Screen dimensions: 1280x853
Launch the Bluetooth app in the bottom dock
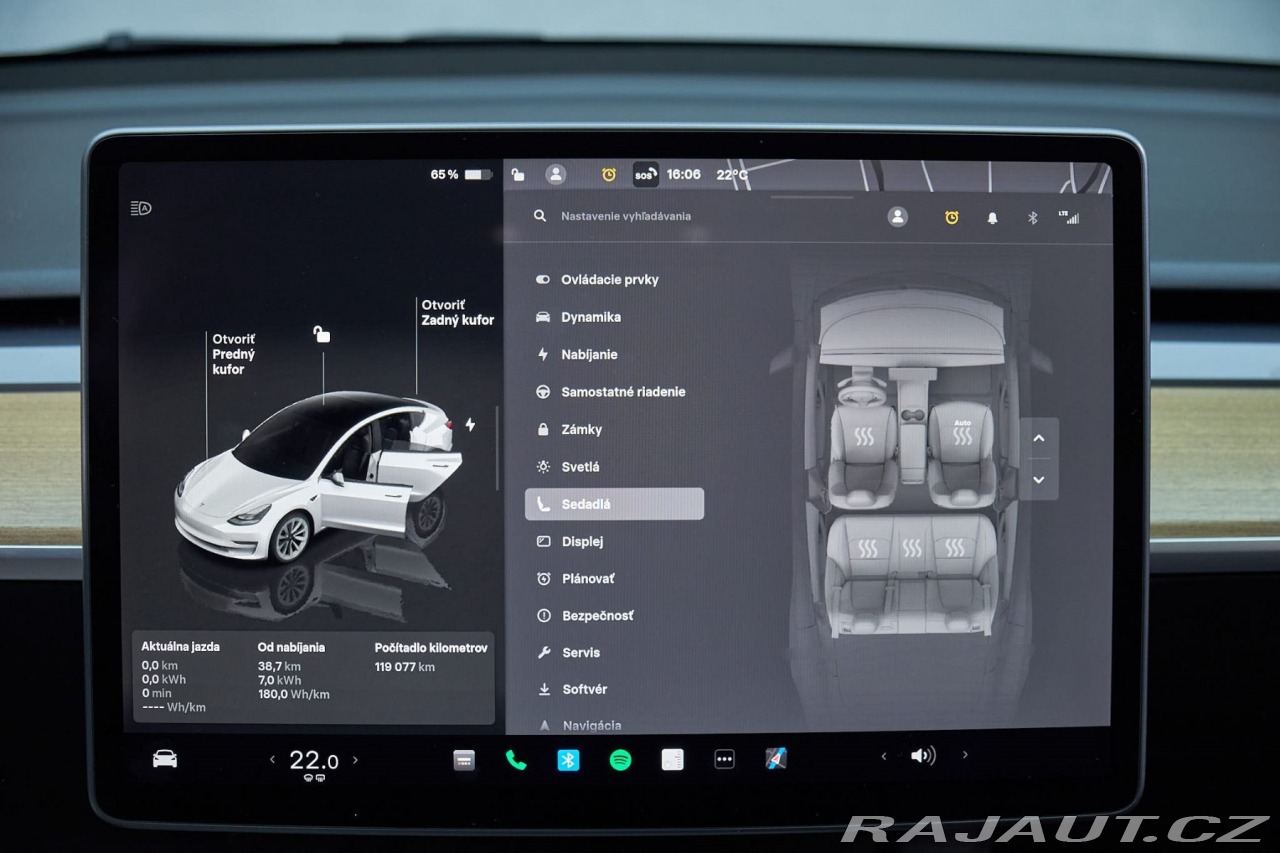pyautogui.click(x=568, y=760)
